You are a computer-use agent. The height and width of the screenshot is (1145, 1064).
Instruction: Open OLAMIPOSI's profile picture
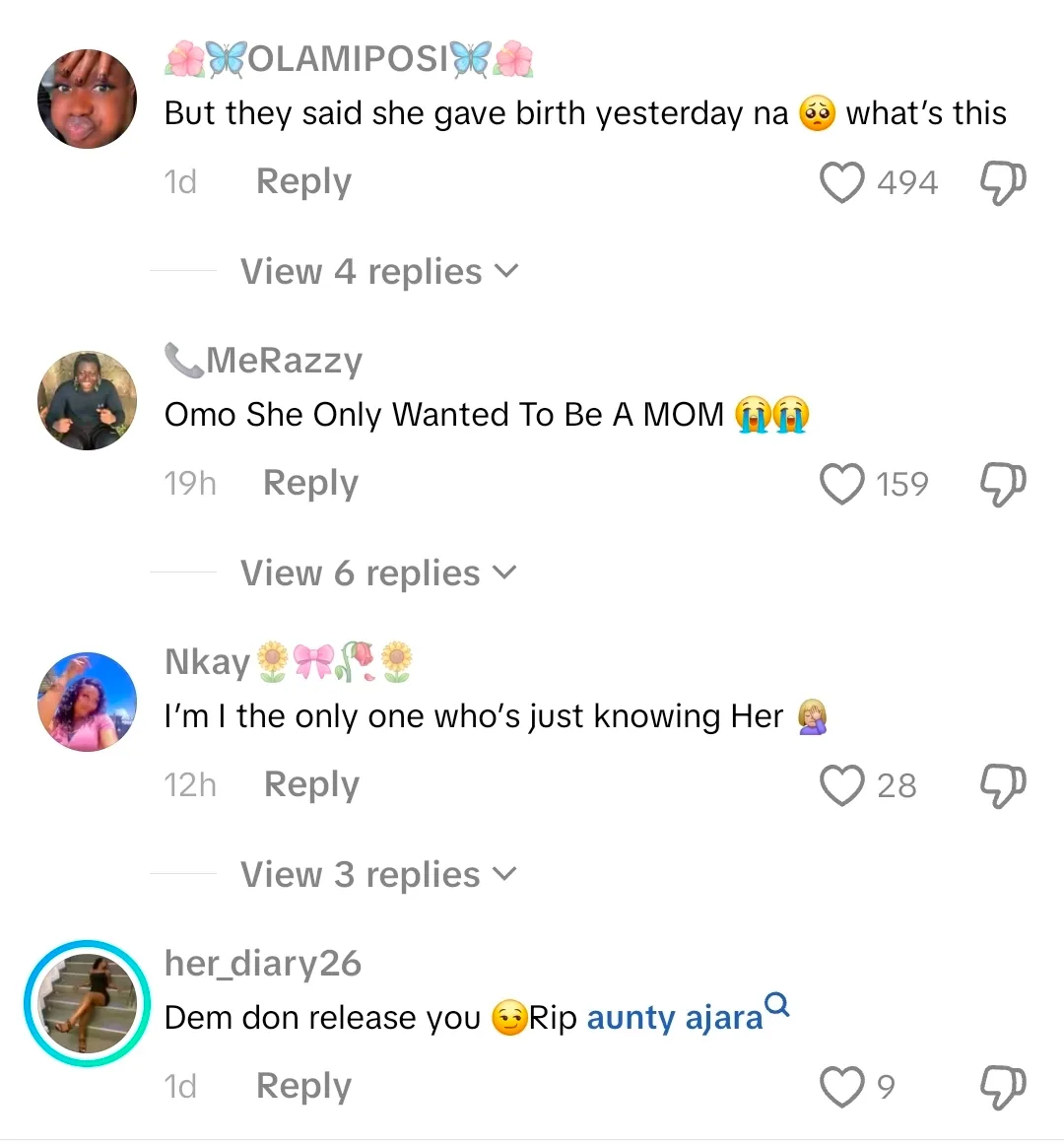(x=87, y=99)
